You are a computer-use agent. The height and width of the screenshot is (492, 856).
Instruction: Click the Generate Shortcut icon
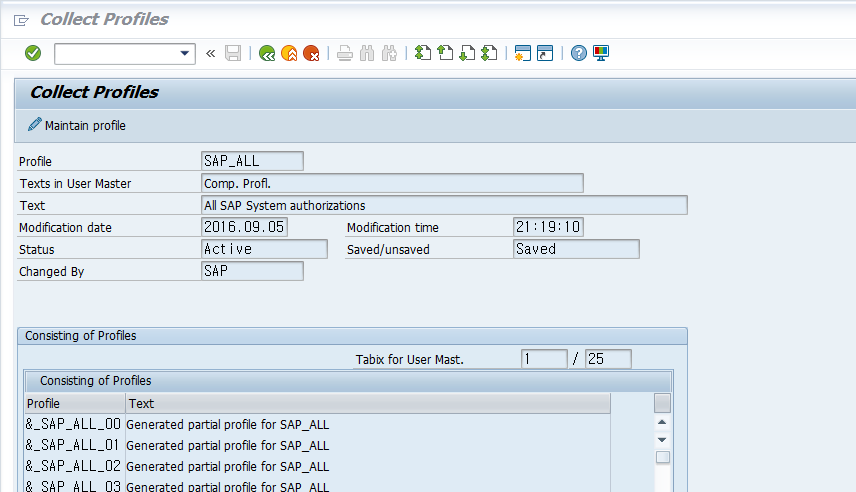click(545, 53)
